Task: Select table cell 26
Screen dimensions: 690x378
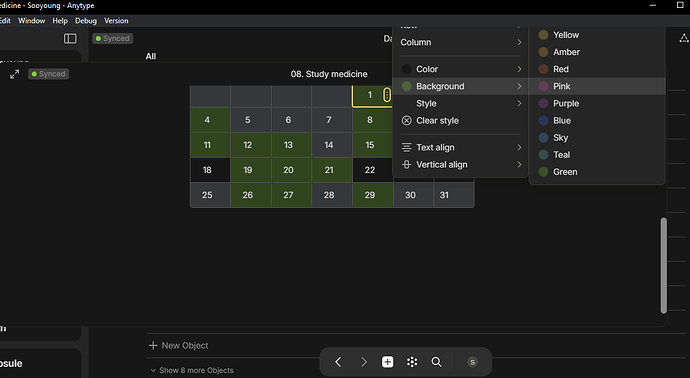Action: click(x=251, y=195)
